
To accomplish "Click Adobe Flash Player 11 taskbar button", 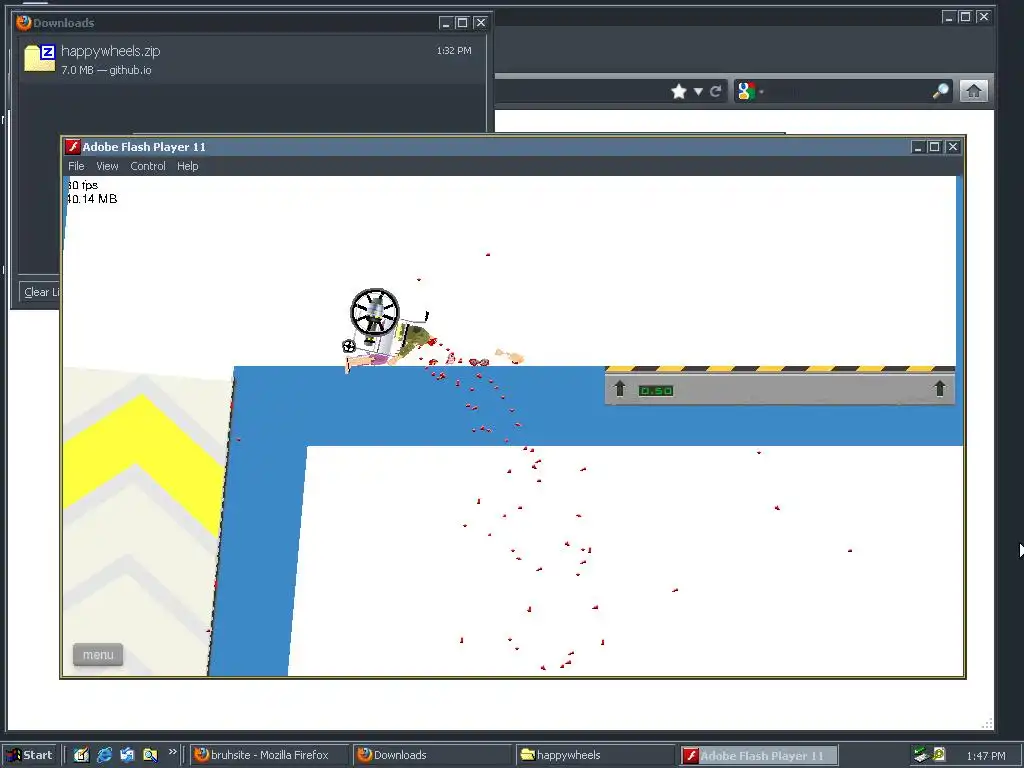I will point(758,756).
